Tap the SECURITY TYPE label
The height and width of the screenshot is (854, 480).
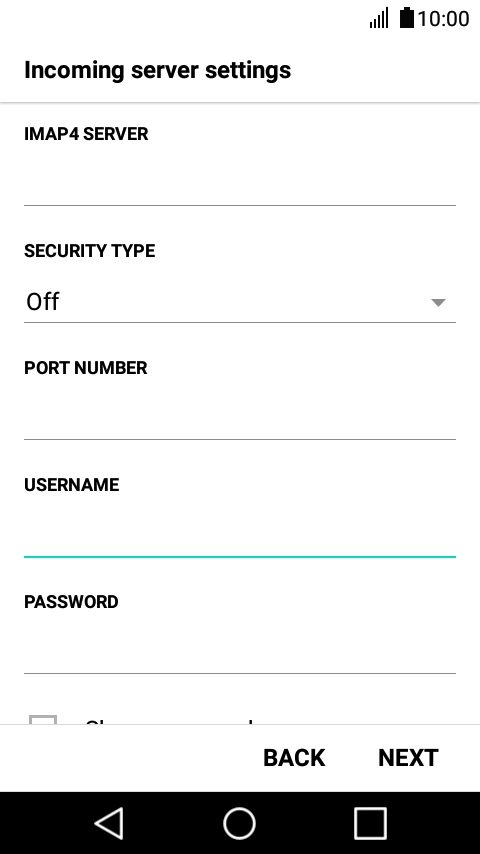(90, 251)
